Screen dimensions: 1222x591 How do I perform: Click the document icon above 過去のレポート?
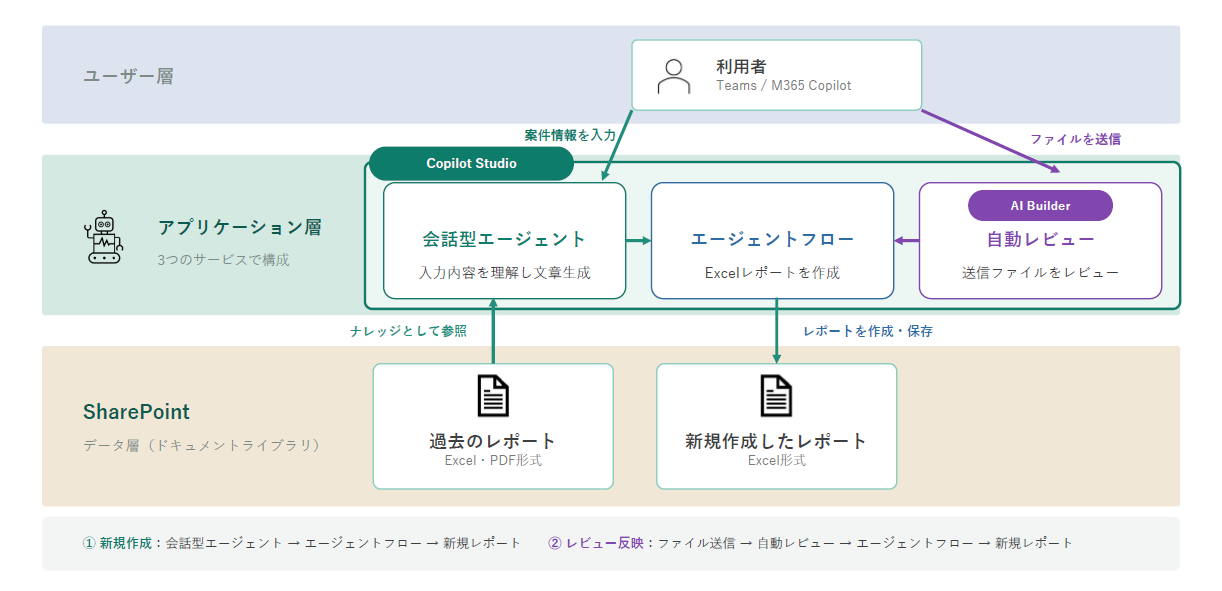tap(493, 396)
